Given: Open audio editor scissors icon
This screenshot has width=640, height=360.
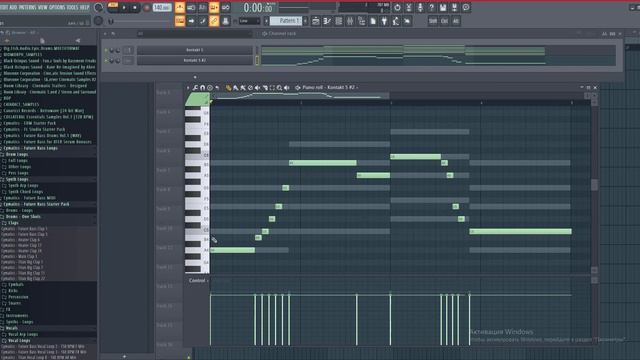Looking at the screenshot, I should click(x=409, y=7).
